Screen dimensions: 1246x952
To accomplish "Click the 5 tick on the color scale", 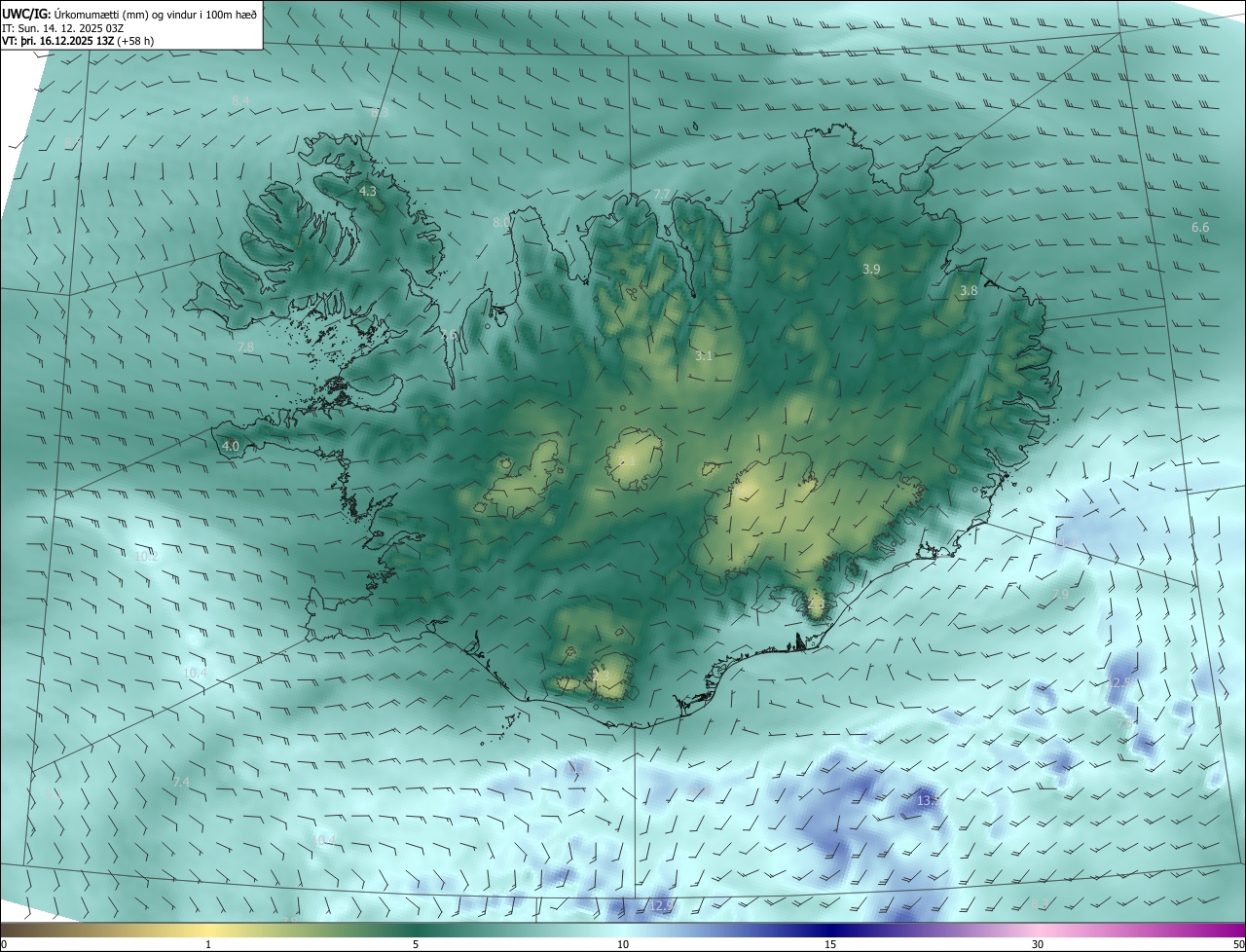I will pos(416,944).
